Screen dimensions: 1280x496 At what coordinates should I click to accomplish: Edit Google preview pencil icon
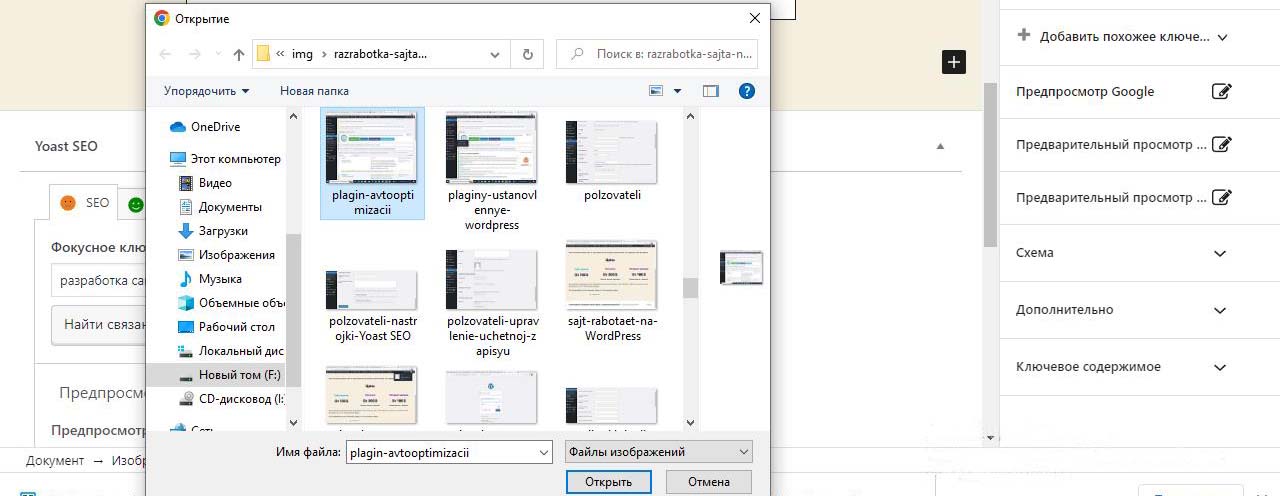[1221, 92]
